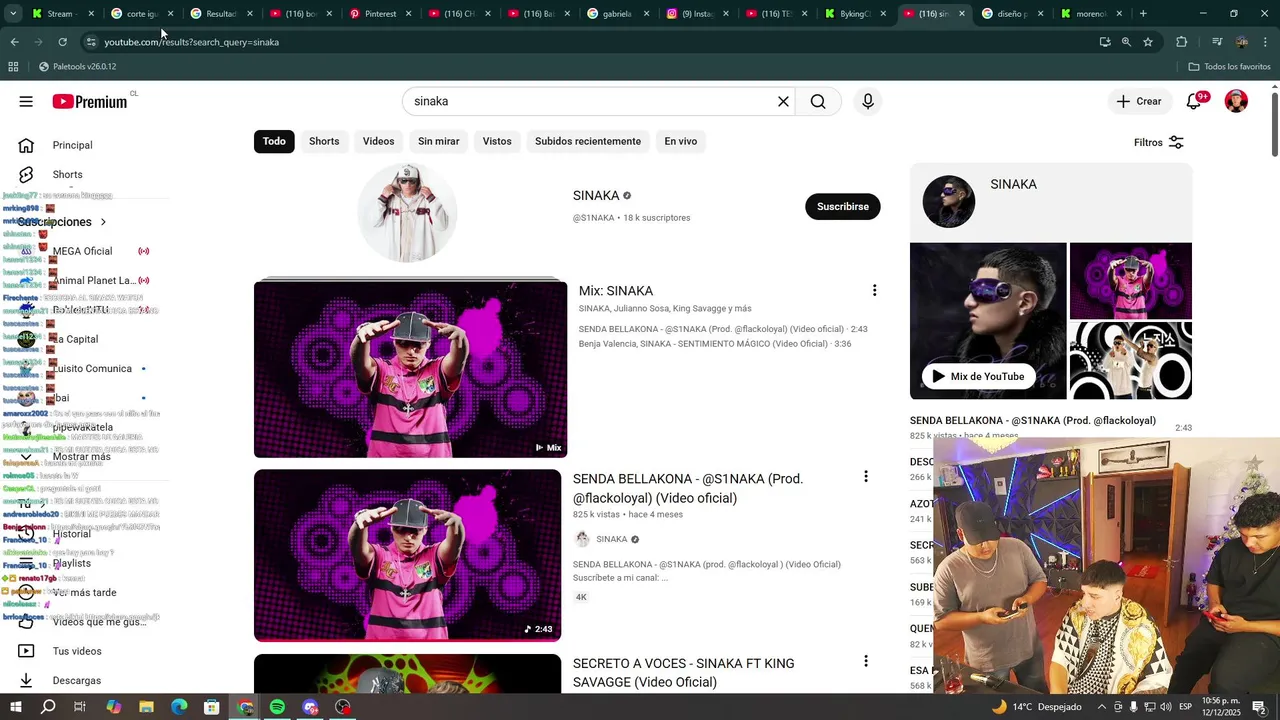
Task: Open three-dot menu for SENDA BELLAKONA video
Action: 866,477
